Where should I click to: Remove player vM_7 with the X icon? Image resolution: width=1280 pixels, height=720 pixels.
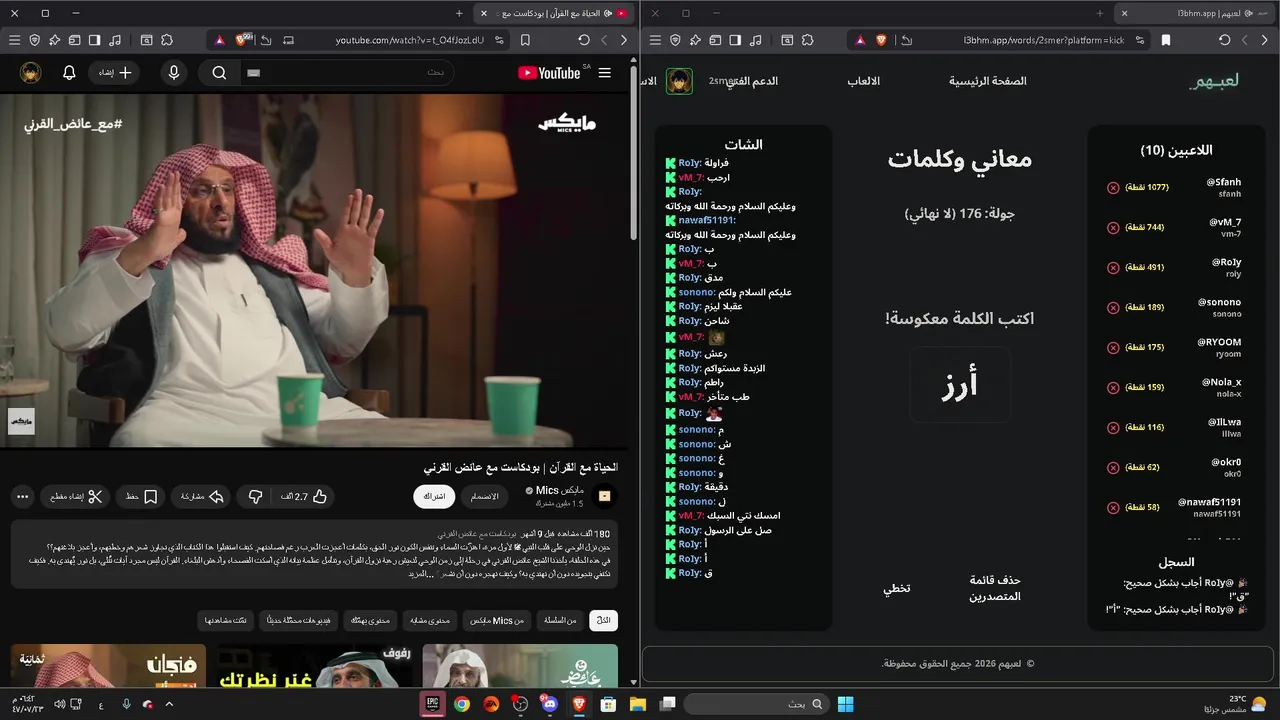[x=1113, y=228]
